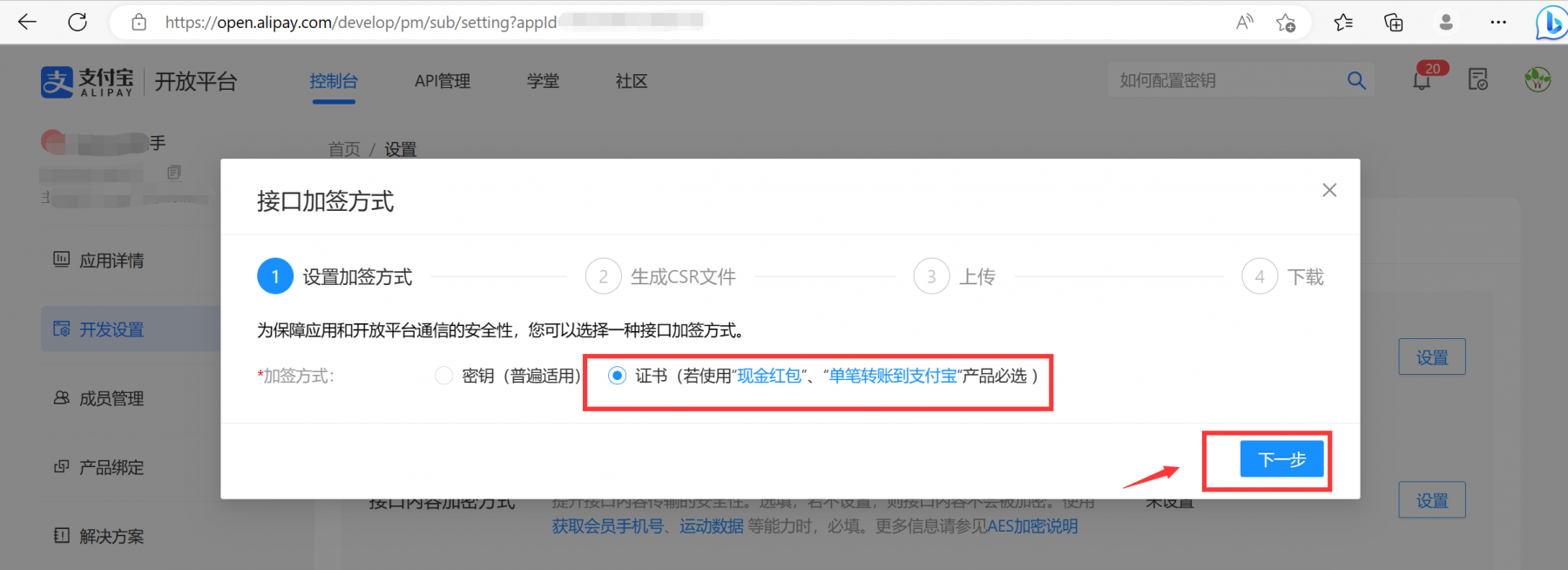The width and height of the screenshot is (1568, 570).
Task: Open the 获取会员手机号 link
Action: [x=607, y=526]
